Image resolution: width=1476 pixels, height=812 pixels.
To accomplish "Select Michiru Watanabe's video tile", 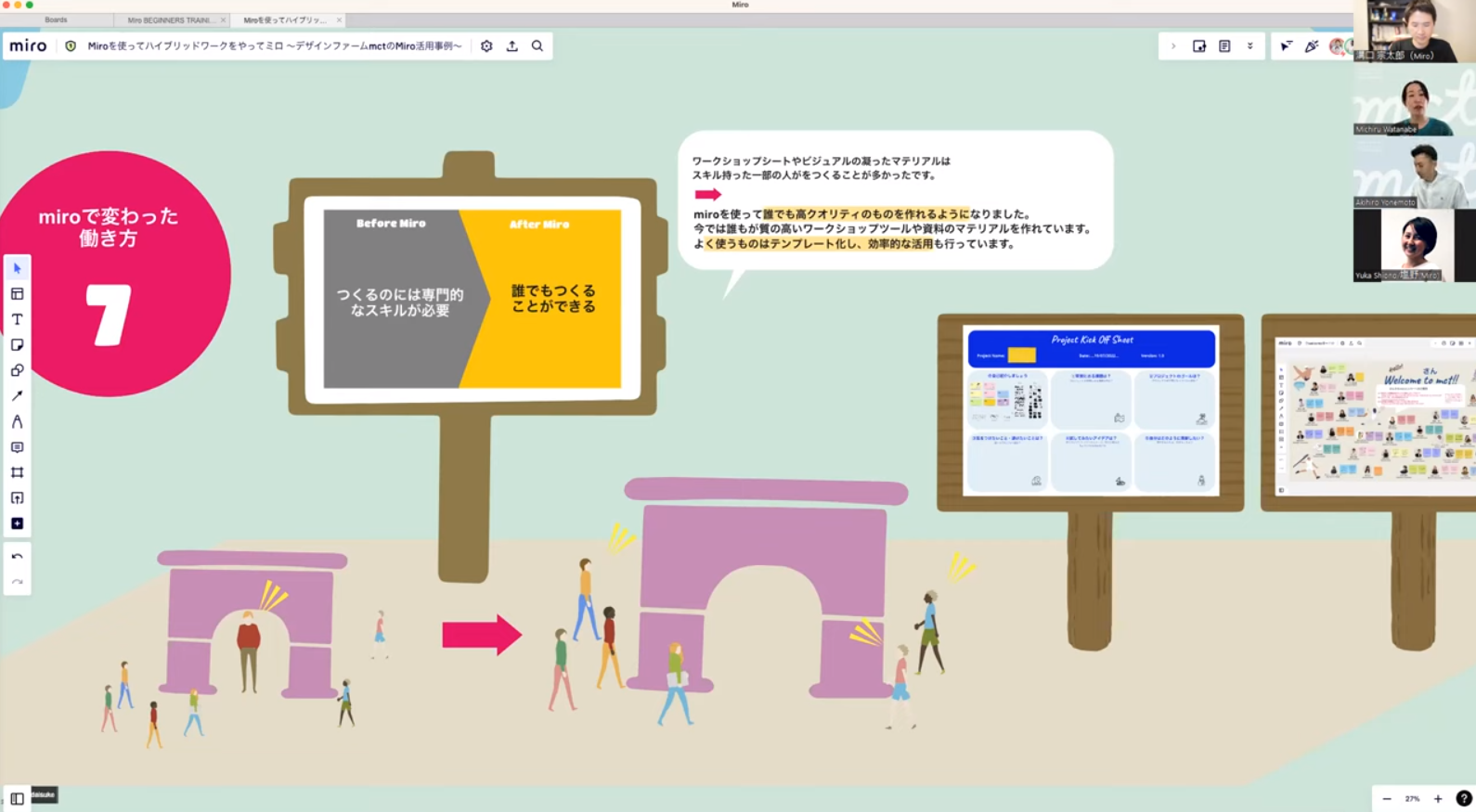I will pos(1414,100).
